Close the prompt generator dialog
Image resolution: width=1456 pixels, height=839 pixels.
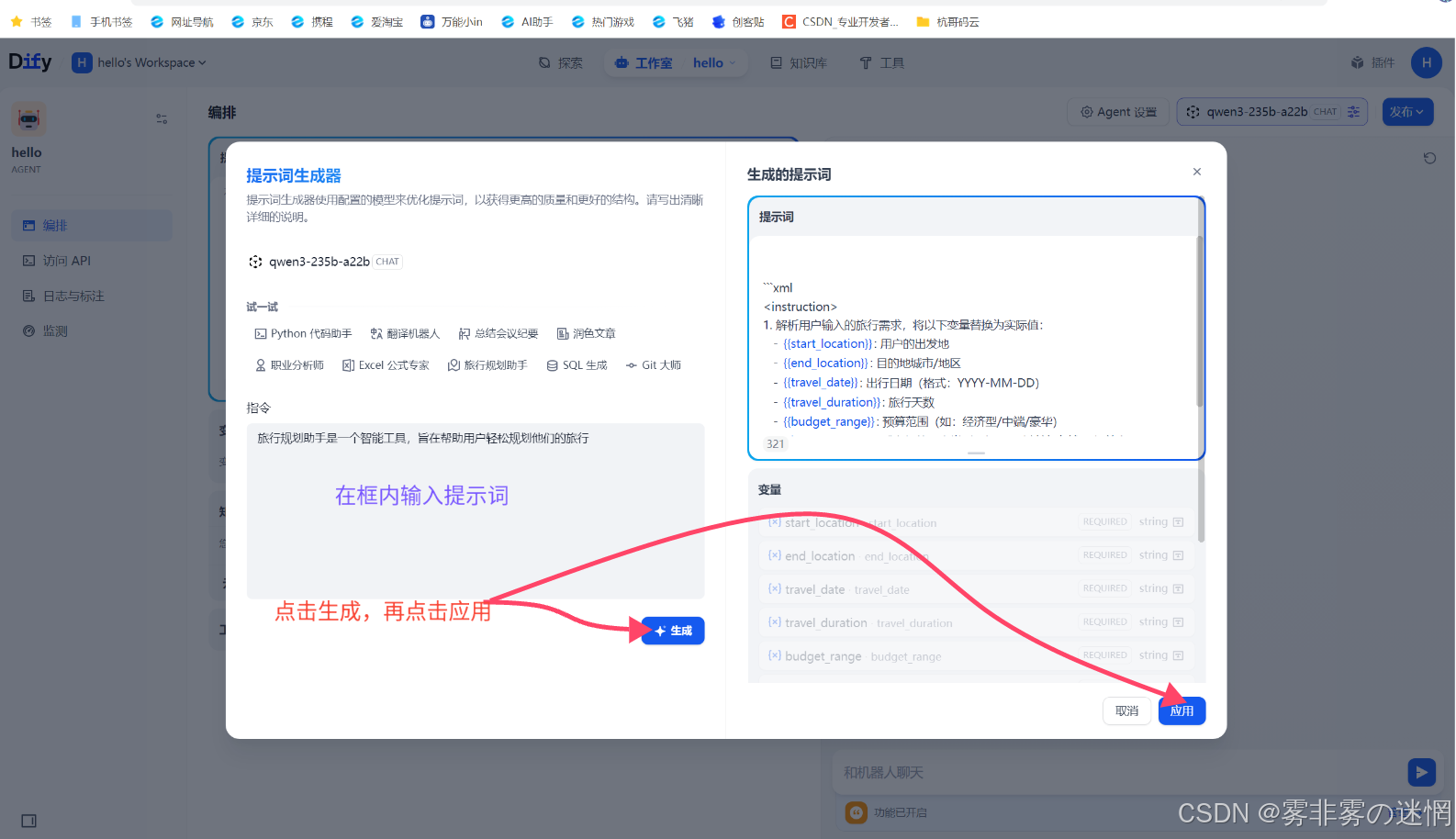(x=1197, y=172)
